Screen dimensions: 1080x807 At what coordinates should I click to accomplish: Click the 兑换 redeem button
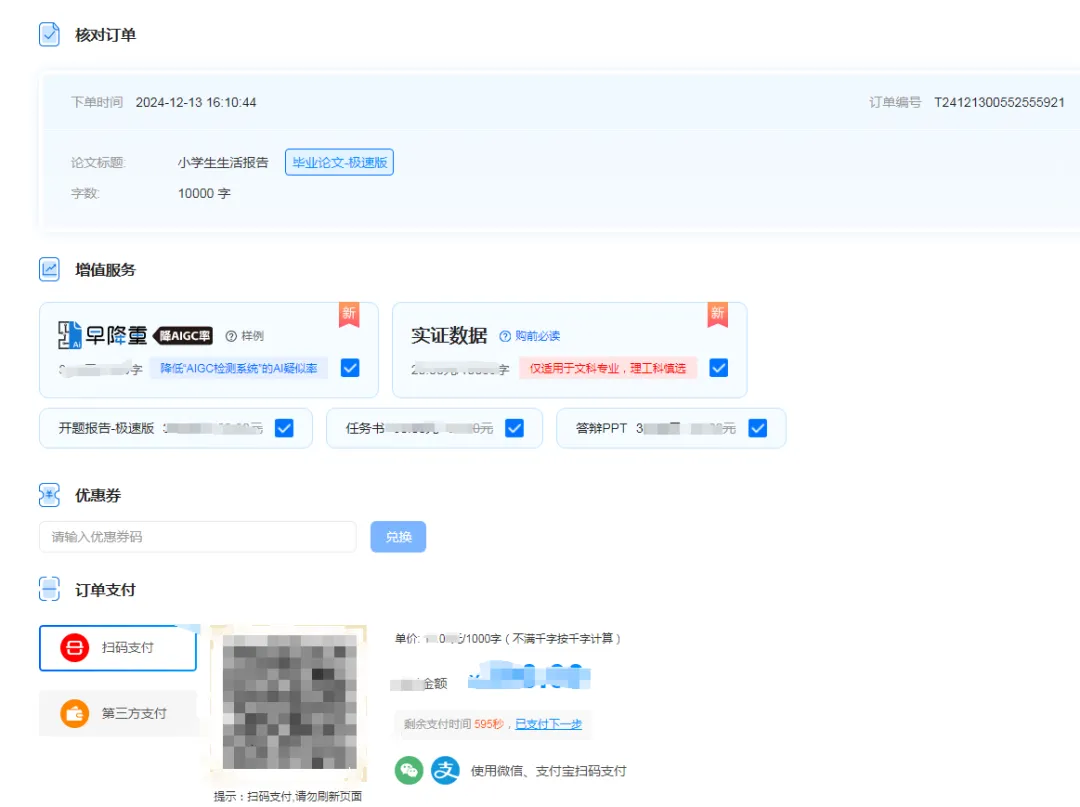(x=398, y=536)
